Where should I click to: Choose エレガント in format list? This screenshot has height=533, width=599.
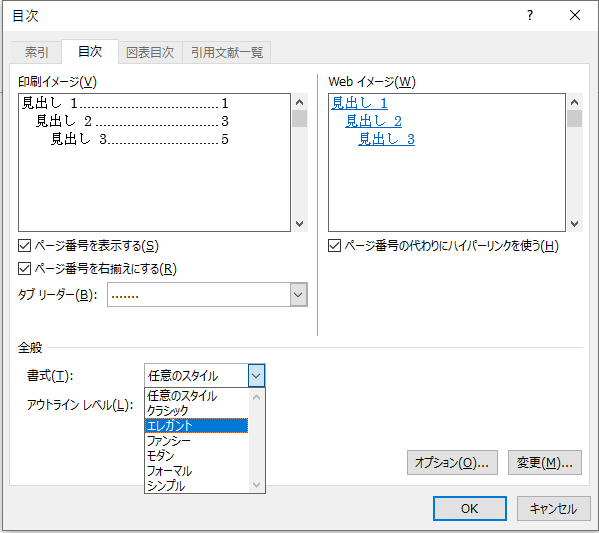point(197,426)
